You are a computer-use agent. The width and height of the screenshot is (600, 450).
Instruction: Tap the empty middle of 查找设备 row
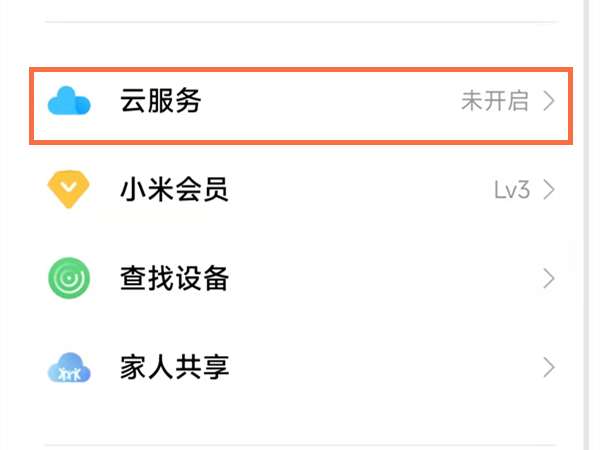click(380, 279)
